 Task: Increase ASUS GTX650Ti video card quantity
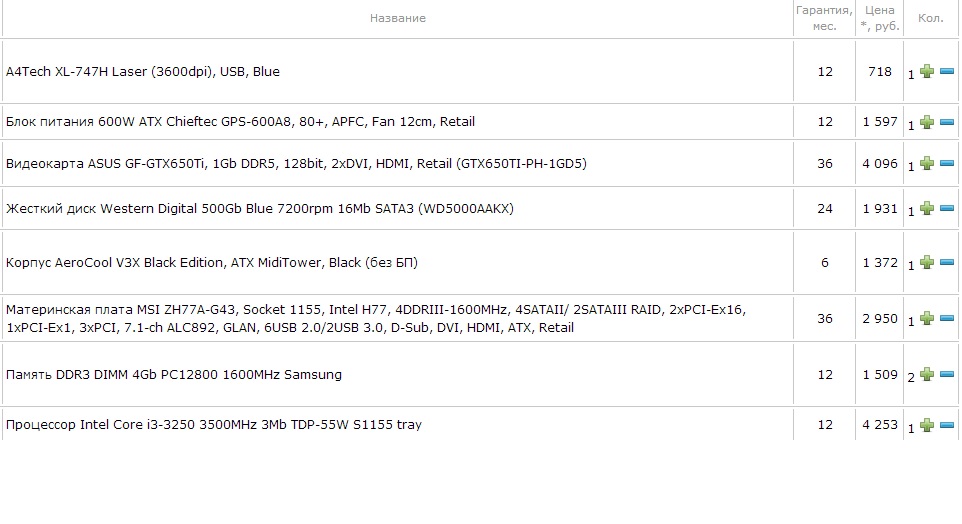[x=927, y=164]
